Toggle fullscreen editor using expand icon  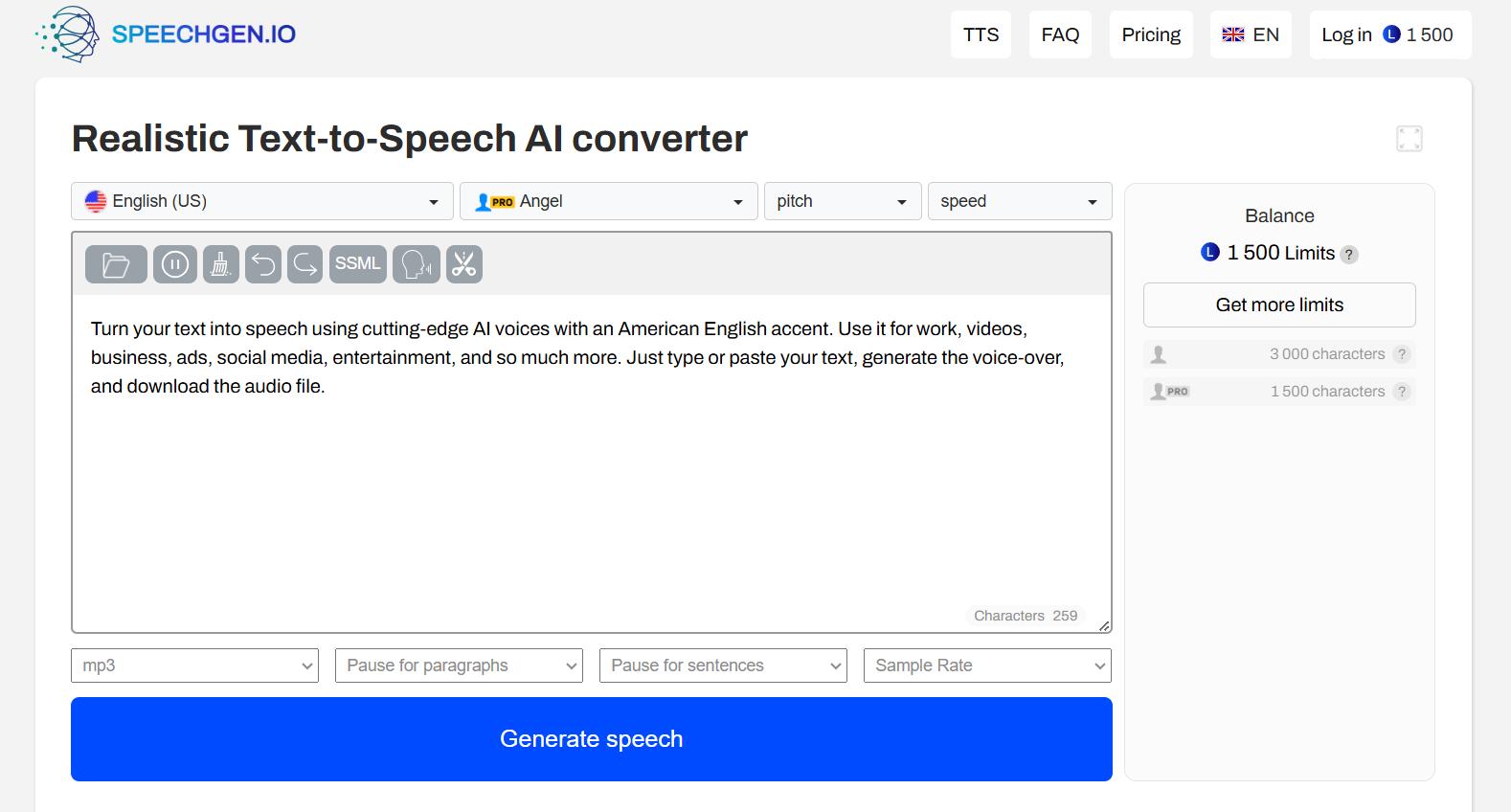tap(1410, 139)
